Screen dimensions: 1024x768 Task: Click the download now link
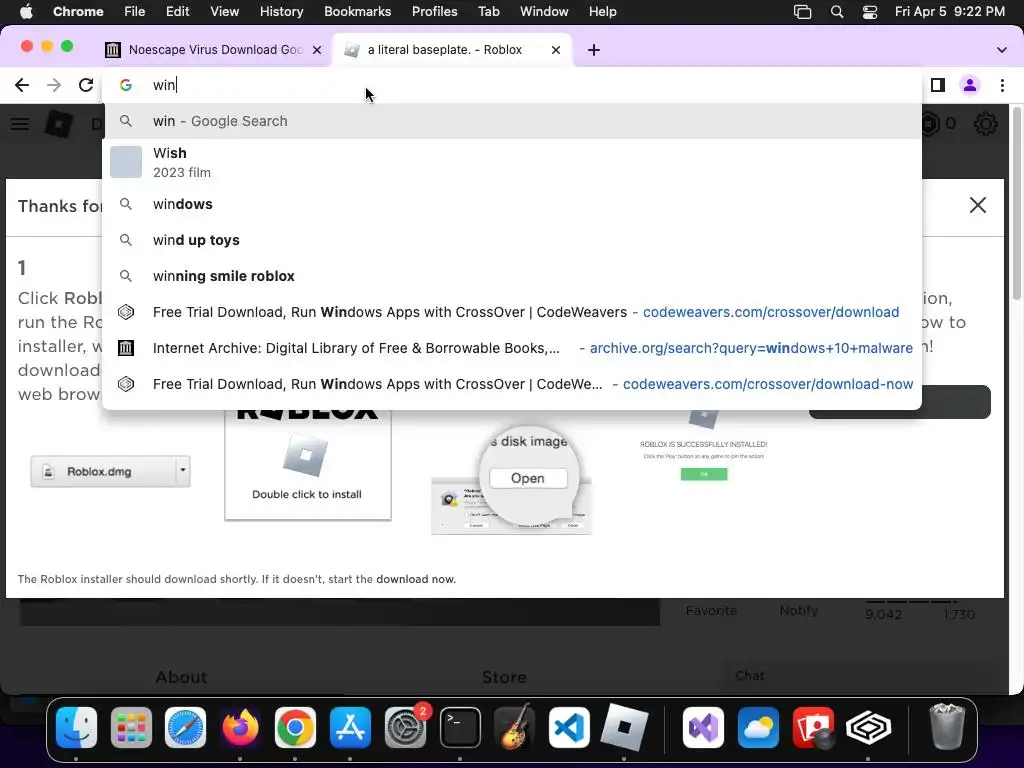(415, 579)
